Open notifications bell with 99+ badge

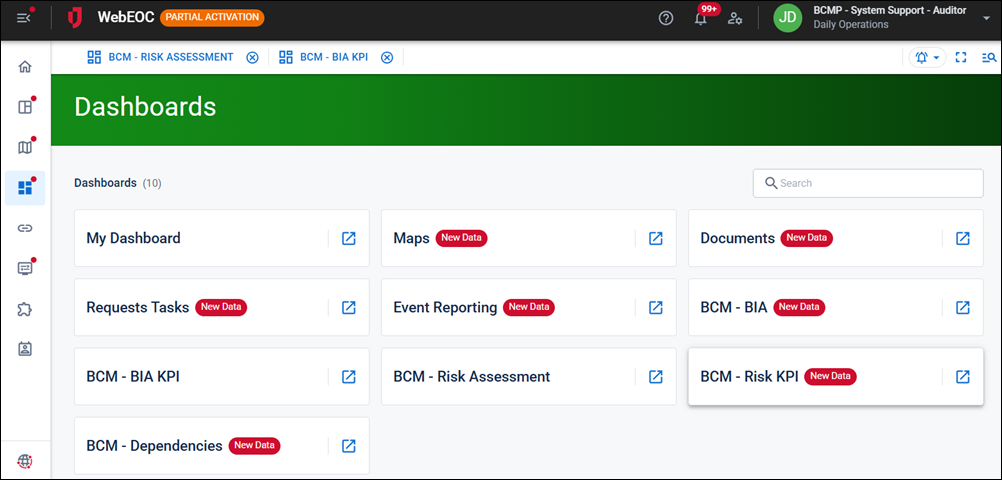[x=700, y=18]
